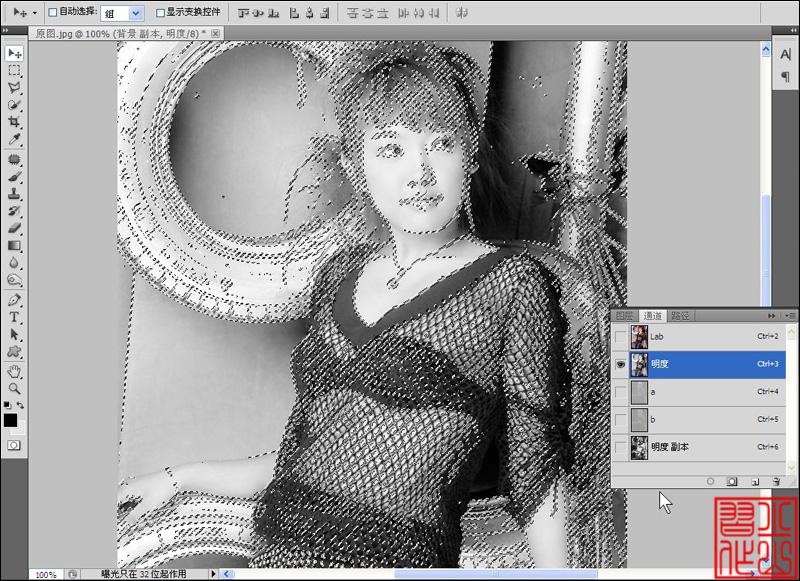Select the b channel row
This screenshot has width=800, height=581.
pyautogui.click(x=698, y=419)
